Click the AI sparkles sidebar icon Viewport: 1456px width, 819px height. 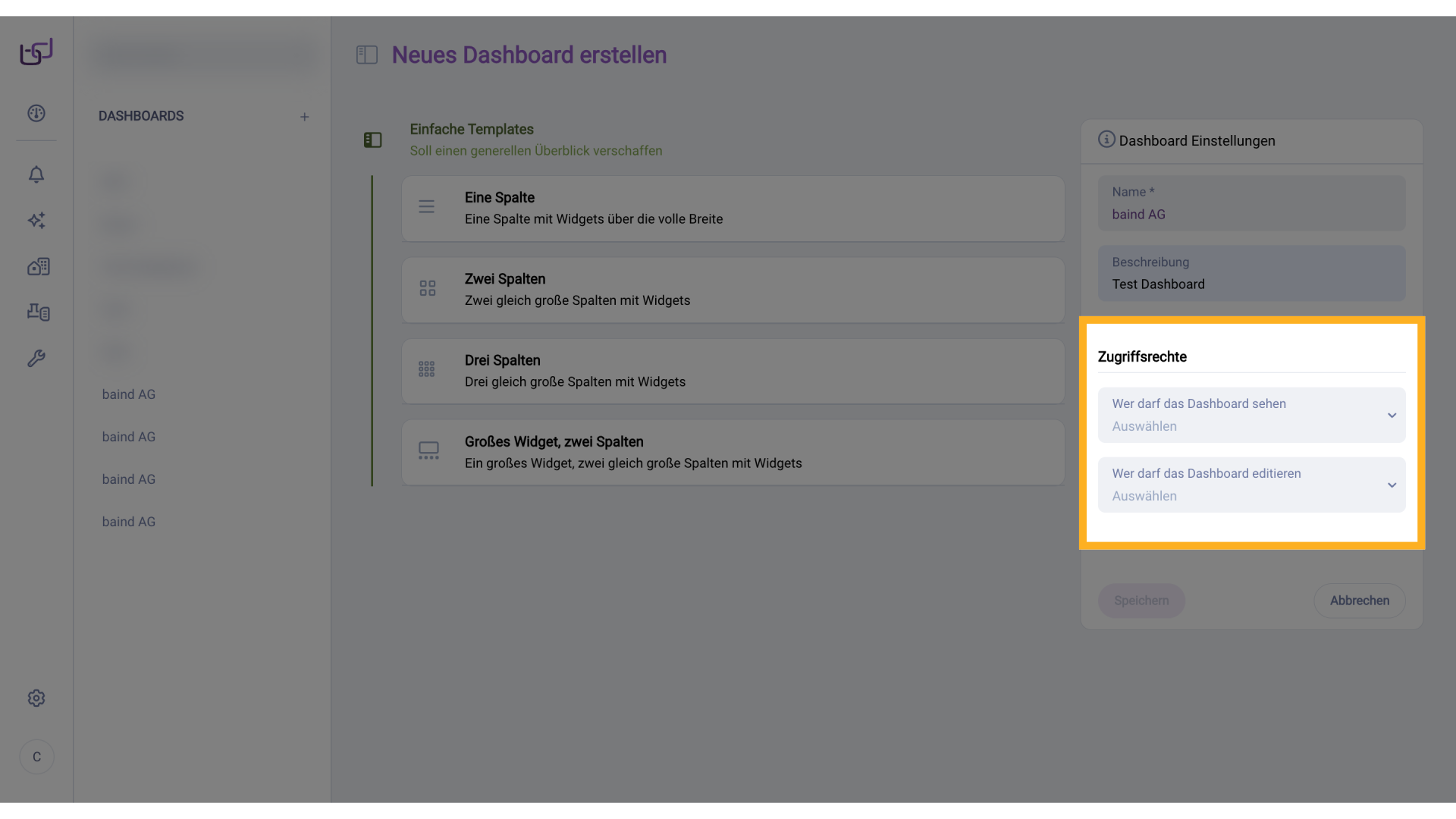tap(36, 221)
